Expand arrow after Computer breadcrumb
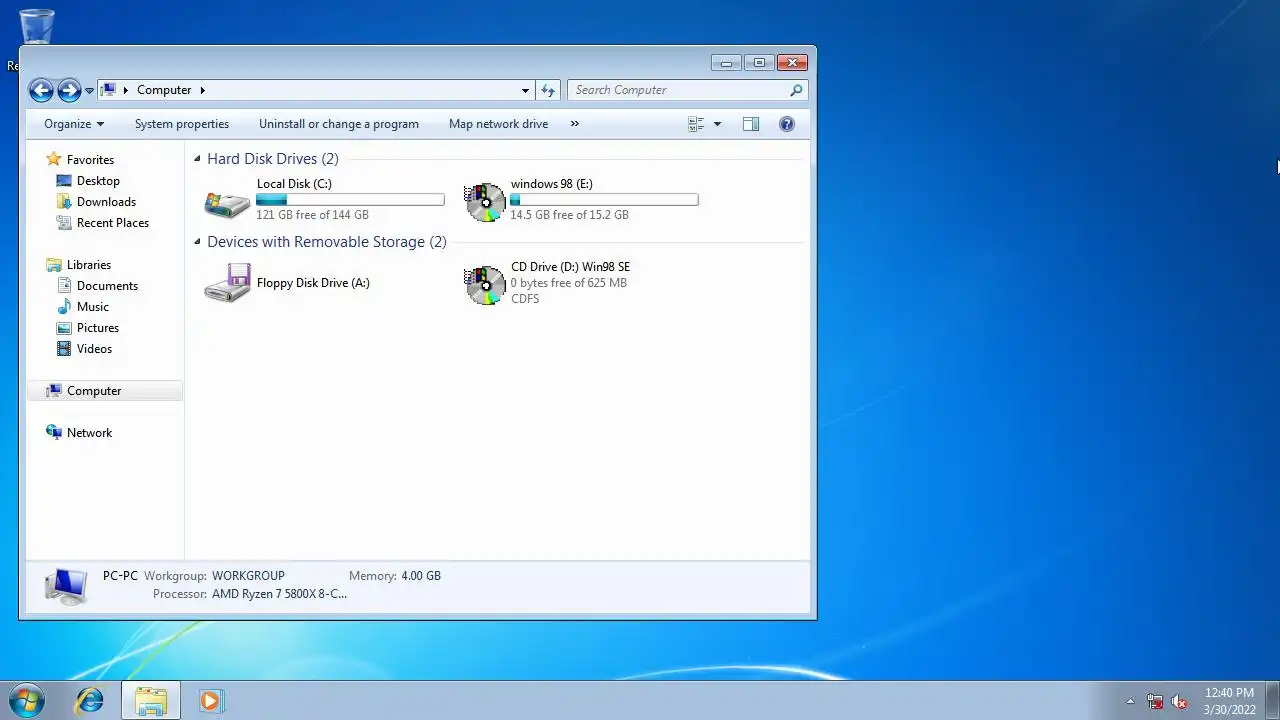Image resolution: width=1280 pixels, height=720 pixels. [202, 90]
